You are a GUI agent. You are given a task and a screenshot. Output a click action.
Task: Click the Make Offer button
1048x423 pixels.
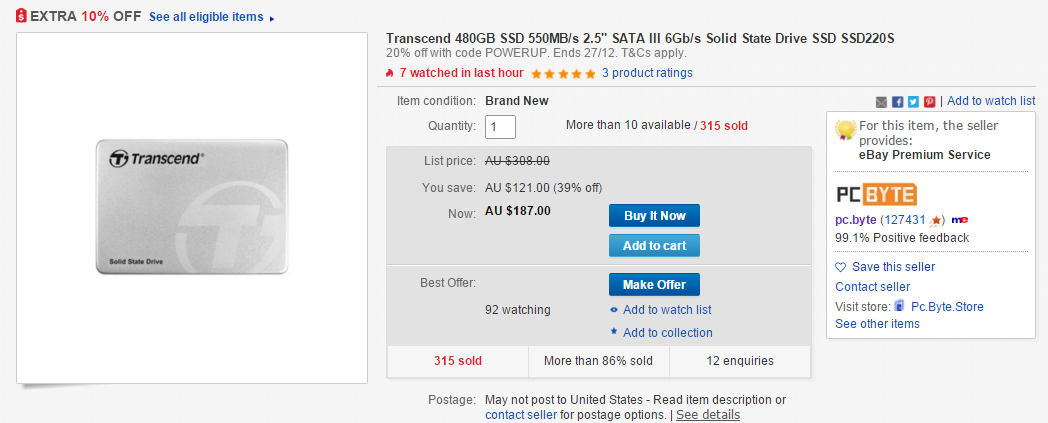coord(654,284)
